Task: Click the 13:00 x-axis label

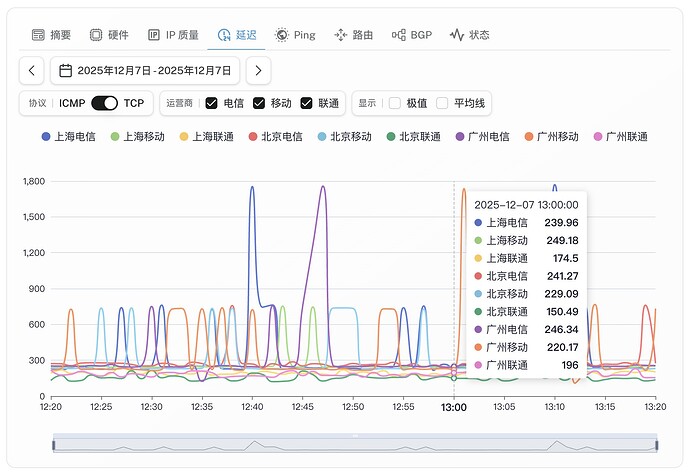Action: pyautogui.click(x=454, y=407)
